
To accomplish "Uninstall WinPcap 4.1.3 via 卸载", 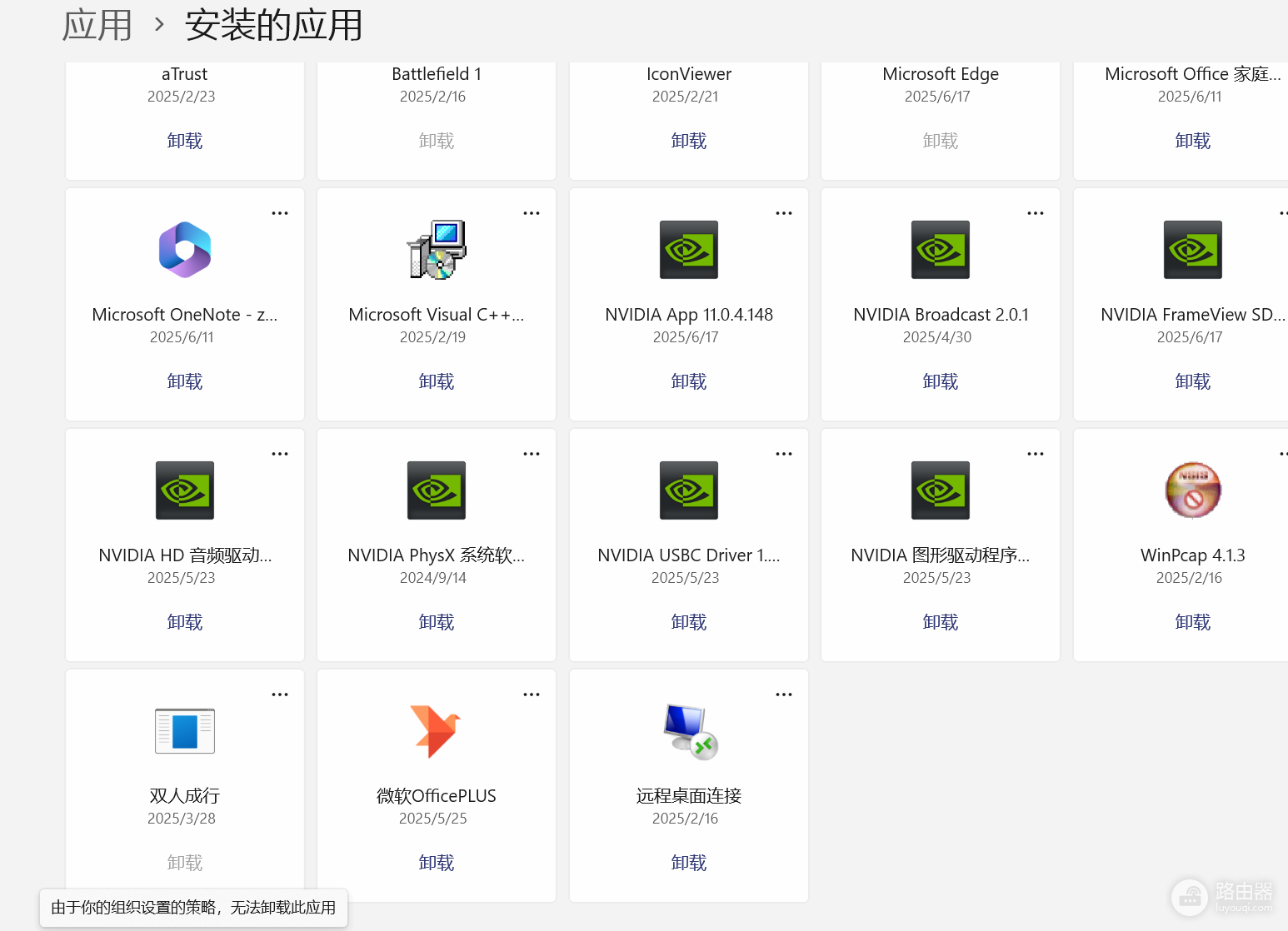I will (x=1193, y=622).
